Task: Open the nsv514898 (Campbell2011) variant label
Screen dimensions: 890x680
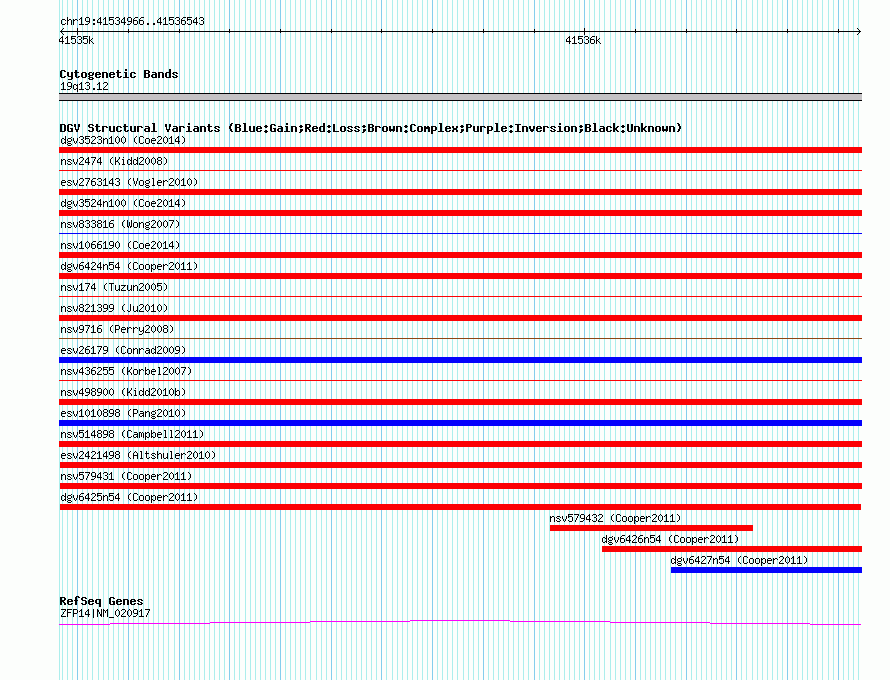Action: (132, 434)
